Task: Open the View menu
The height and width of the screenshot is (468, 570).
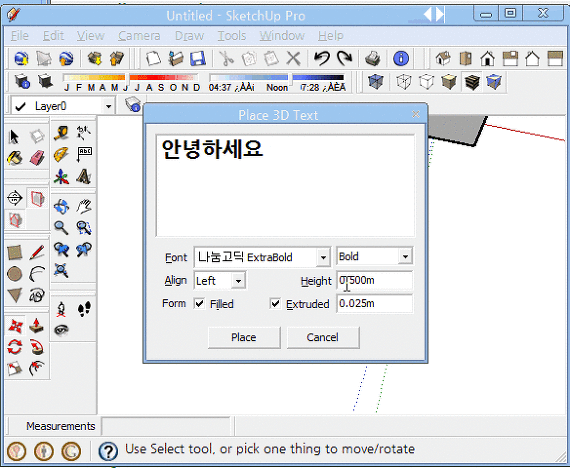Action: tap(91, 36)
